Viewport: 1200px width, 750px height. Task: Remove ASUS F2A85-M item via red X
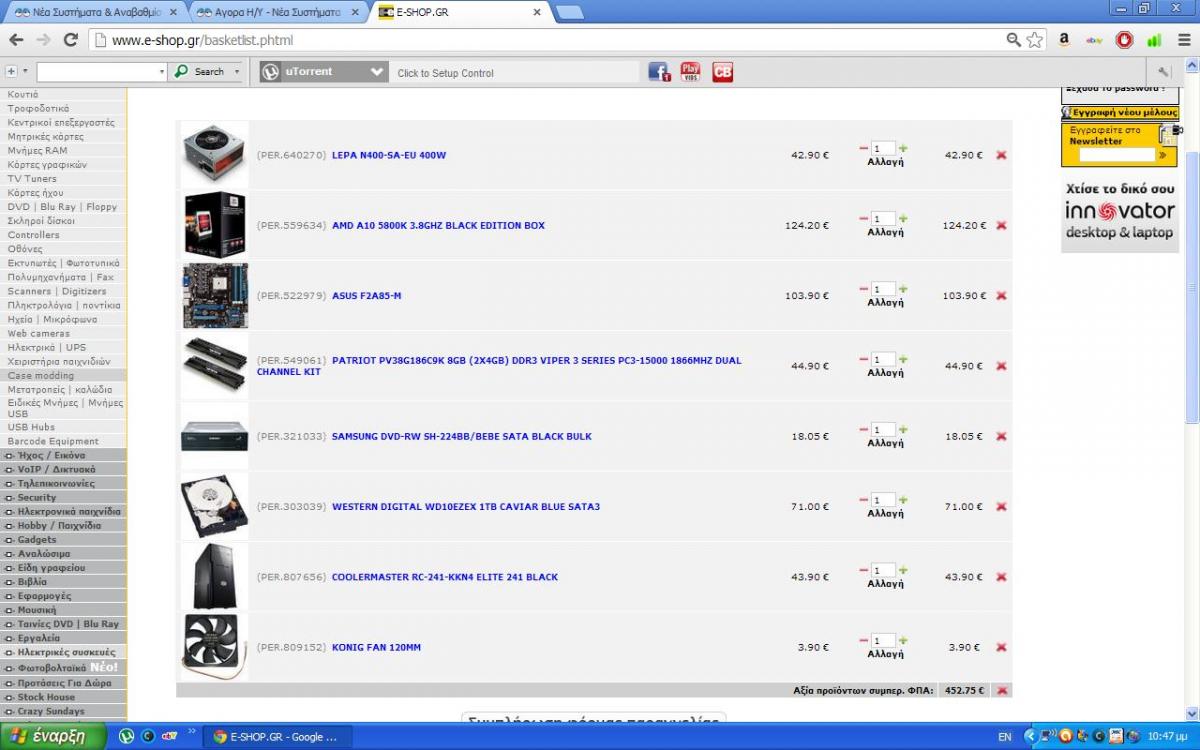[1001, 296]
